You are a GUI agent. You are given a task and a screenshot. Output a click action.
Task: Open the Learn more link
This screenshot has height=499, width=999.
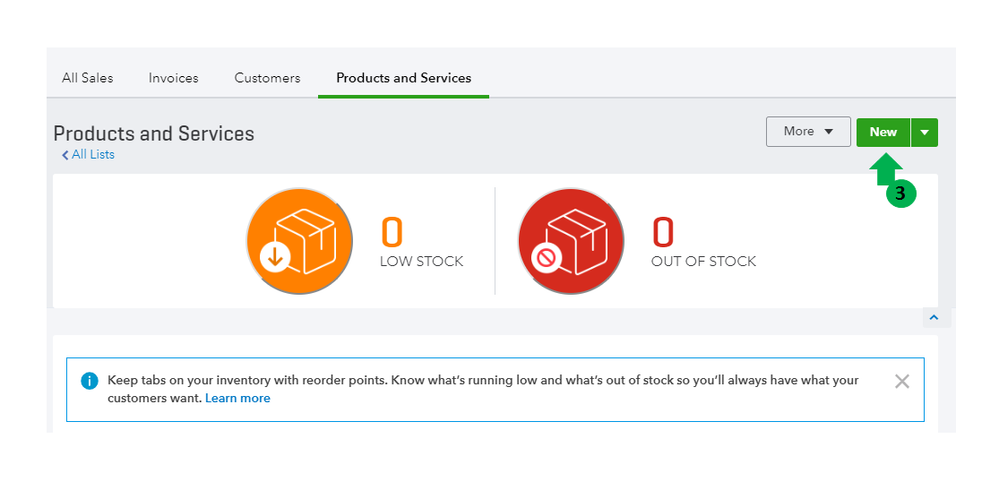238,398
